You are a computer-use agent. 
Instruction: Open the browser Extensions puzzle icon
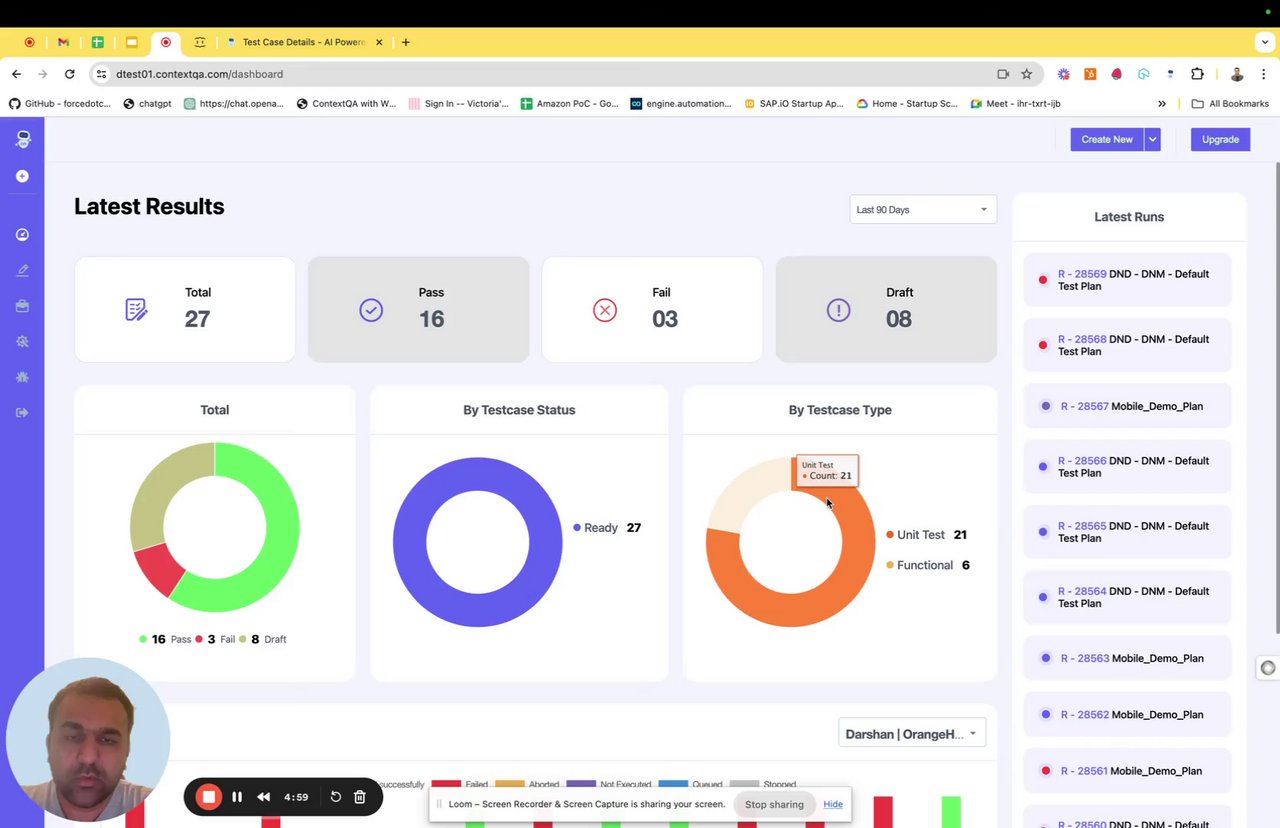(x=1197, y=74)
